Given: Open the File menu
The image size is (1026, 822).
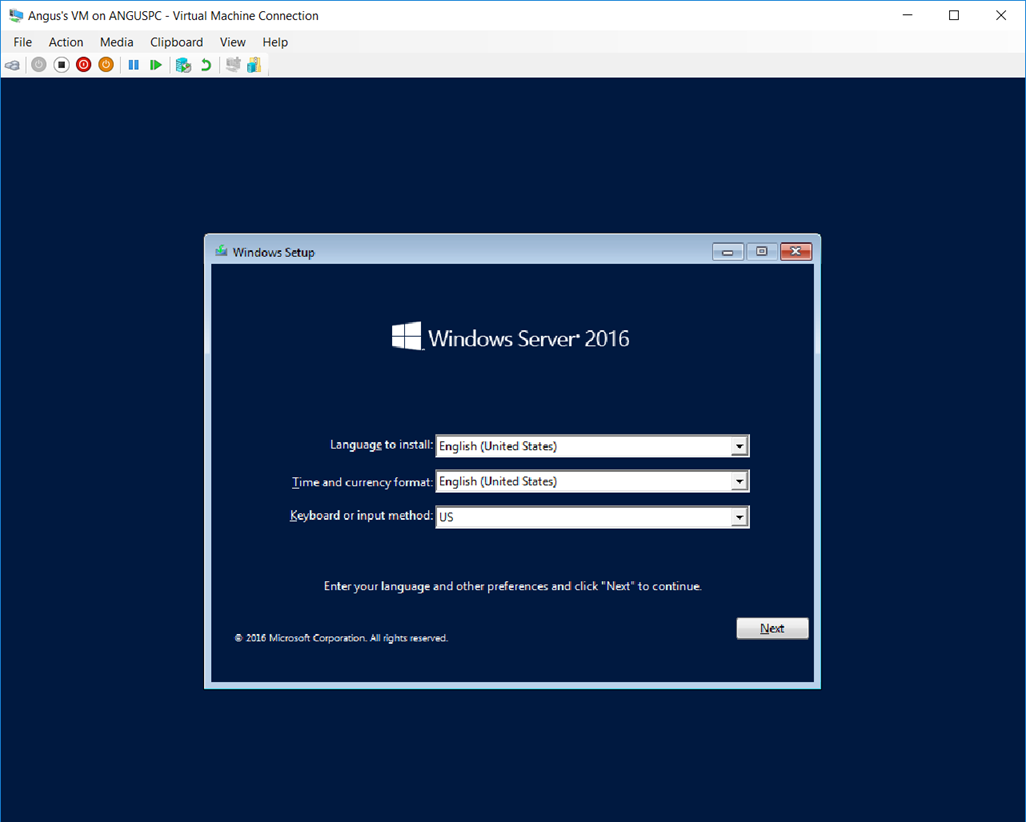Looking at the screenshot, I should tap(22, 42).
